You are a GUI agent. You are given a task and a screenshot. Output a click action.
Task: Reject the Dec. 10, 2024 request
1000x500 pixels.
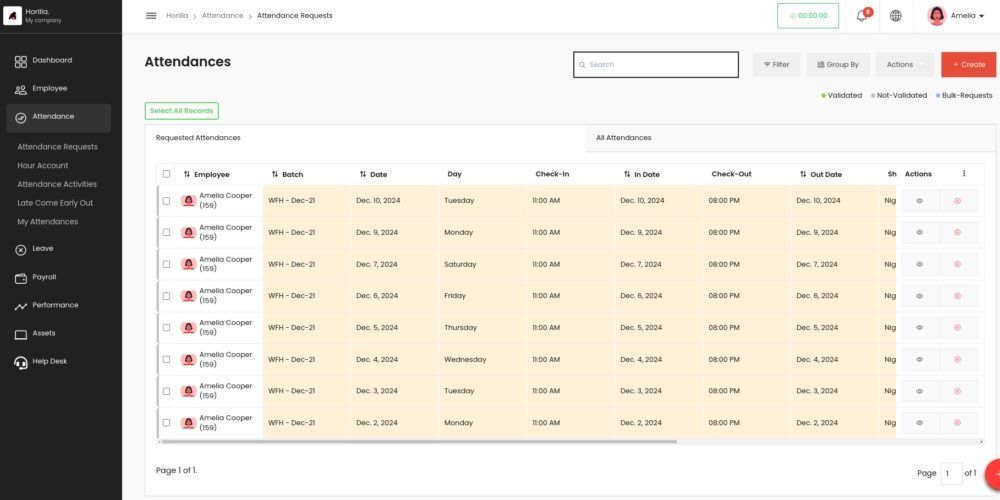click(957, 201)
